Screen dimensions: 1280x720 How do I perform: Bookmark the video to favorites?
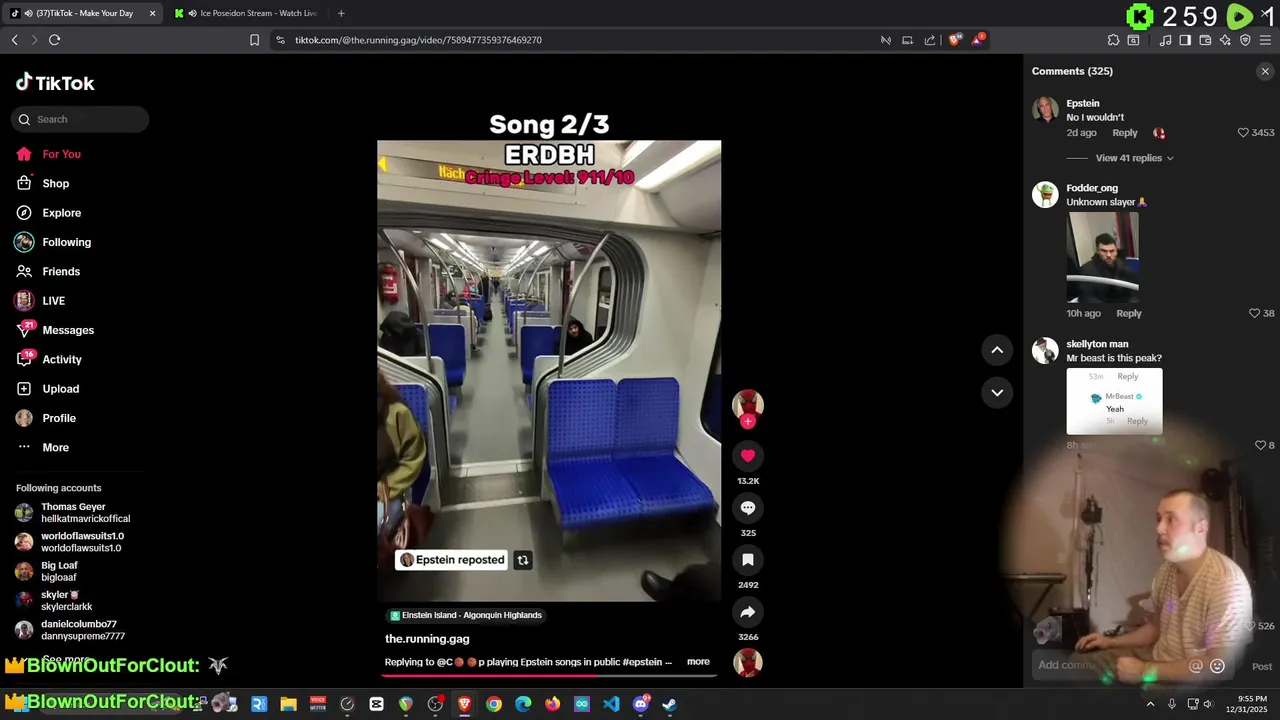[747, 560]
